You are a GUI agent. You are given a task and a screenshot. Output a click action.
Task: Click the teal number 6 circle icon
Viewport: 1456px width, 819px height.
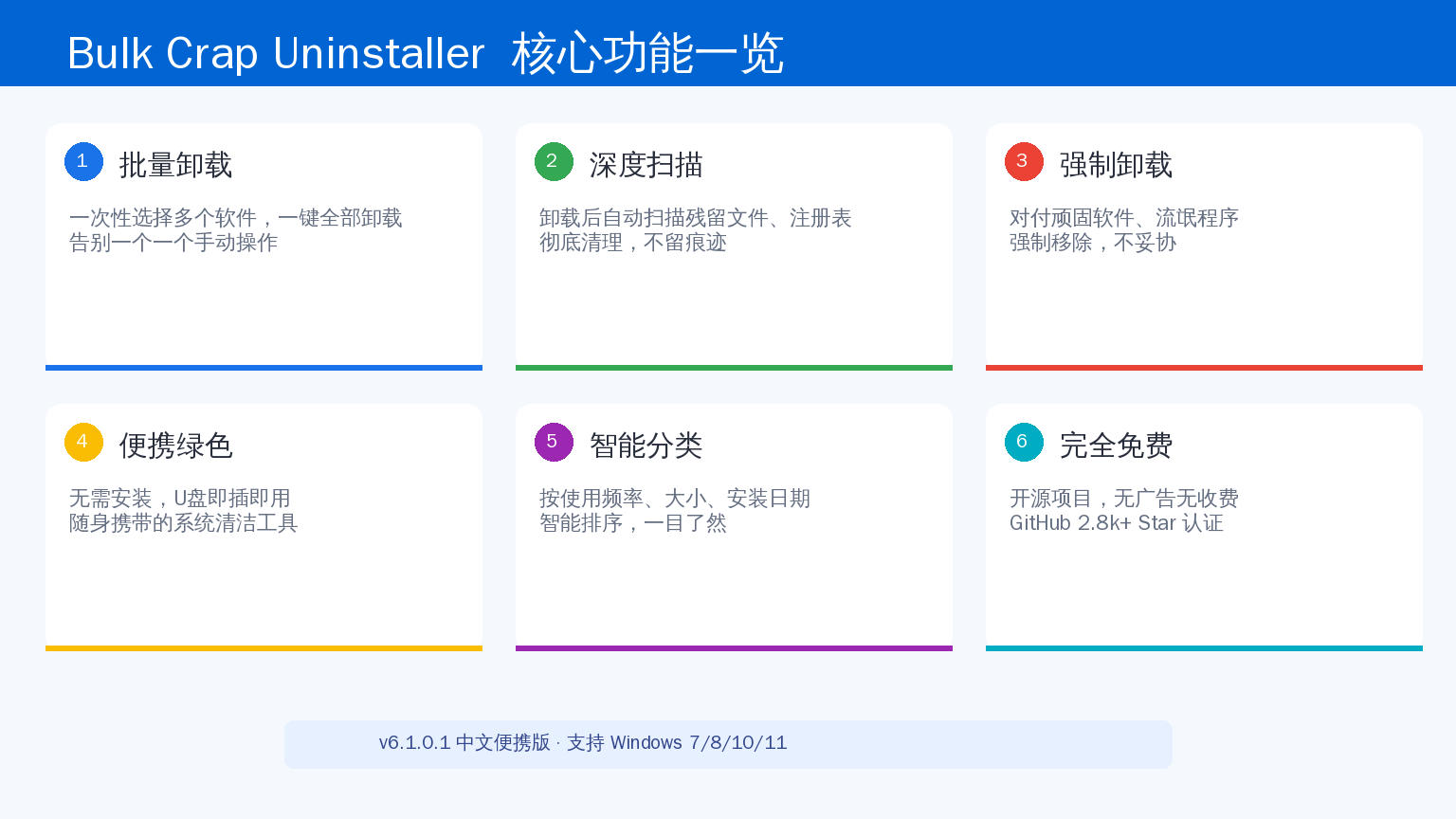click(1024, 442)
